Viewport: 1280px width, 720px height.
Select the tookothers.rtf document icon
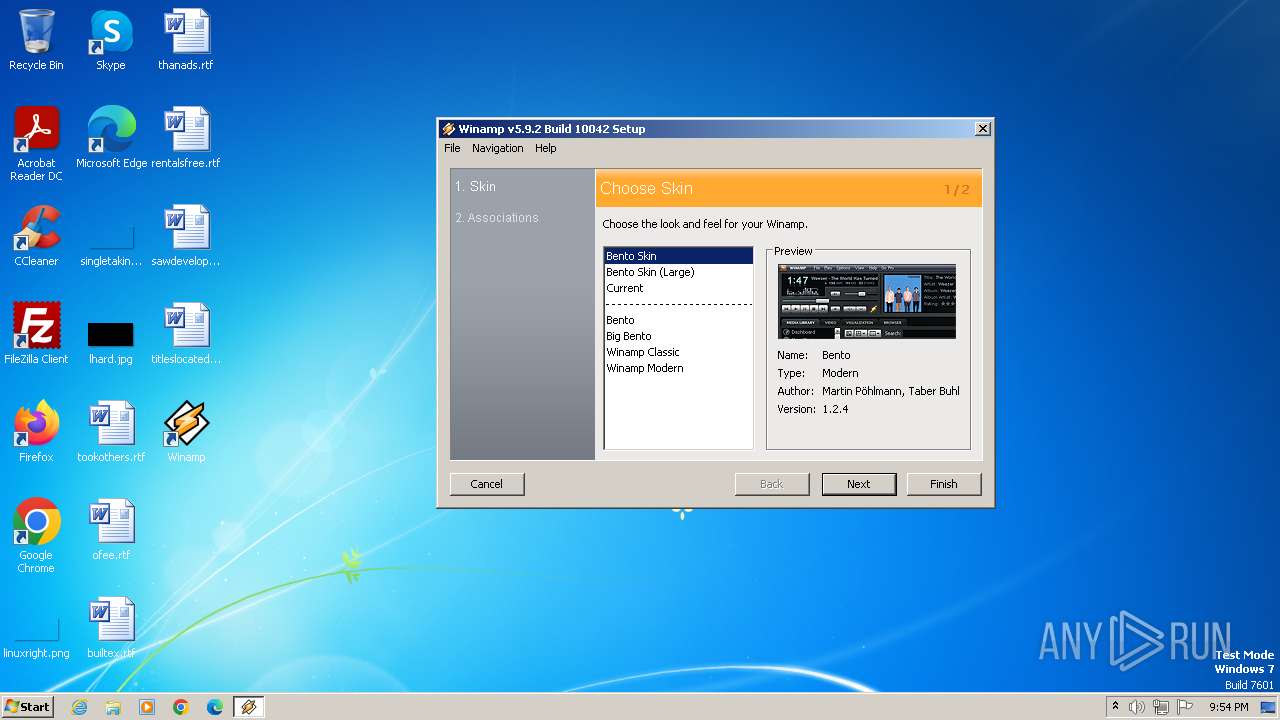(110, 432)
